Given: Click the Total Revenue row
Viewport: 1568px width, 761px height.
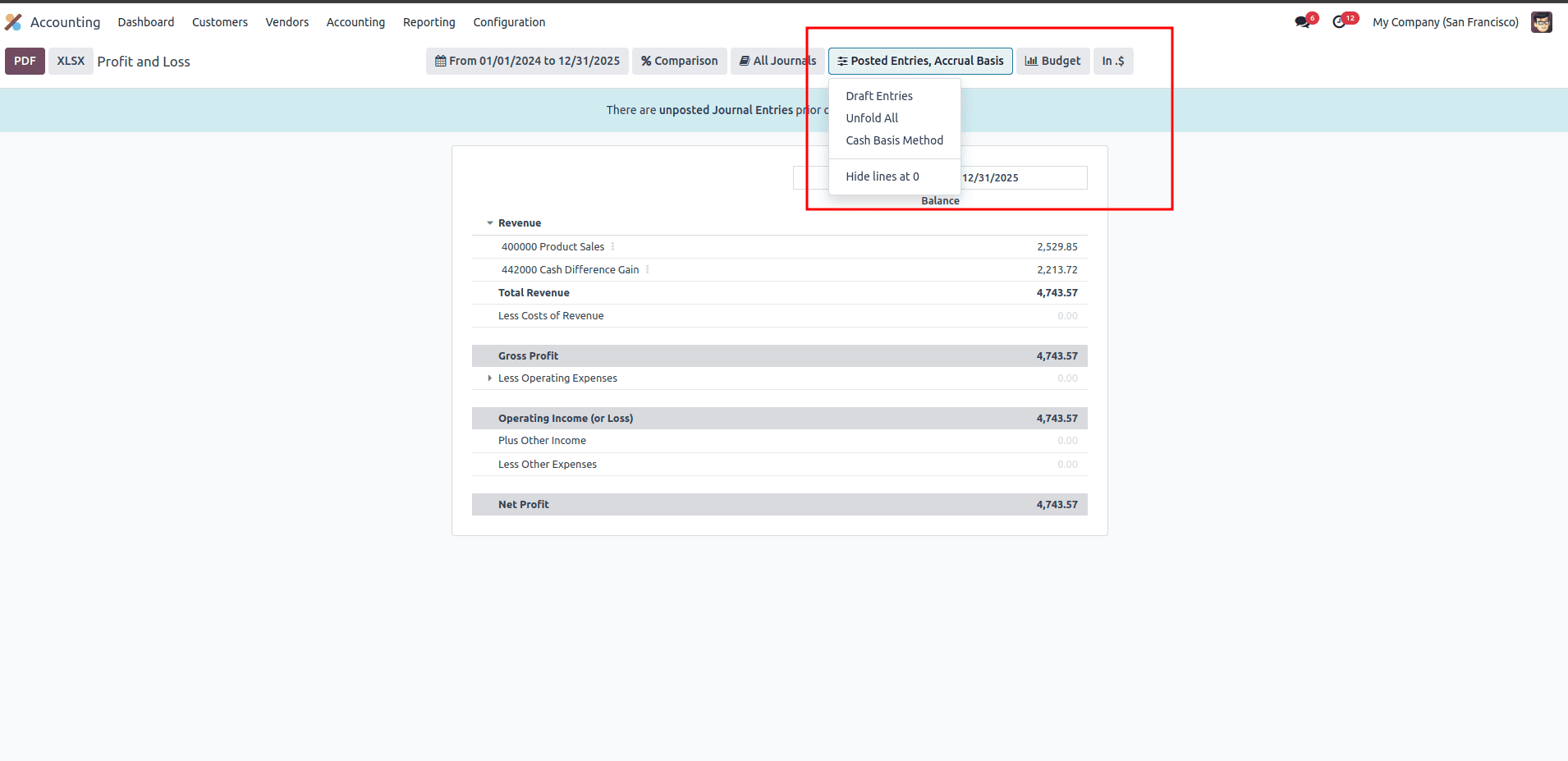Looking at the screenshot, I should [x=780, y=293].
